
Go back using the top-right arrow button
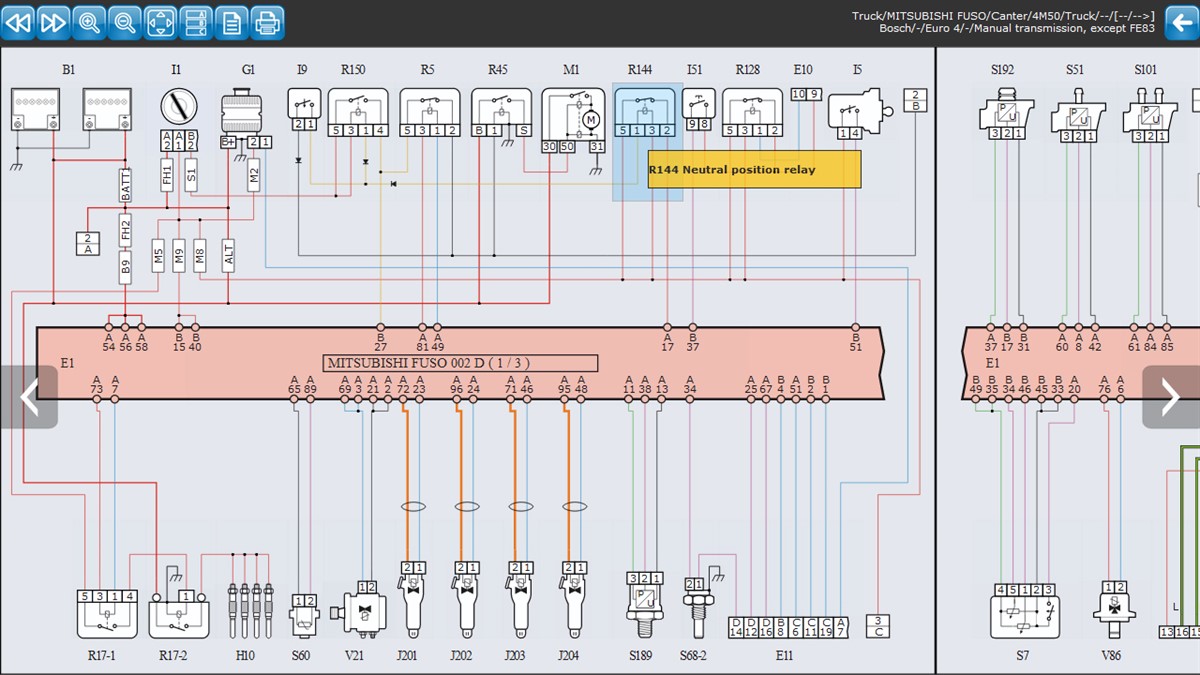1181,22
